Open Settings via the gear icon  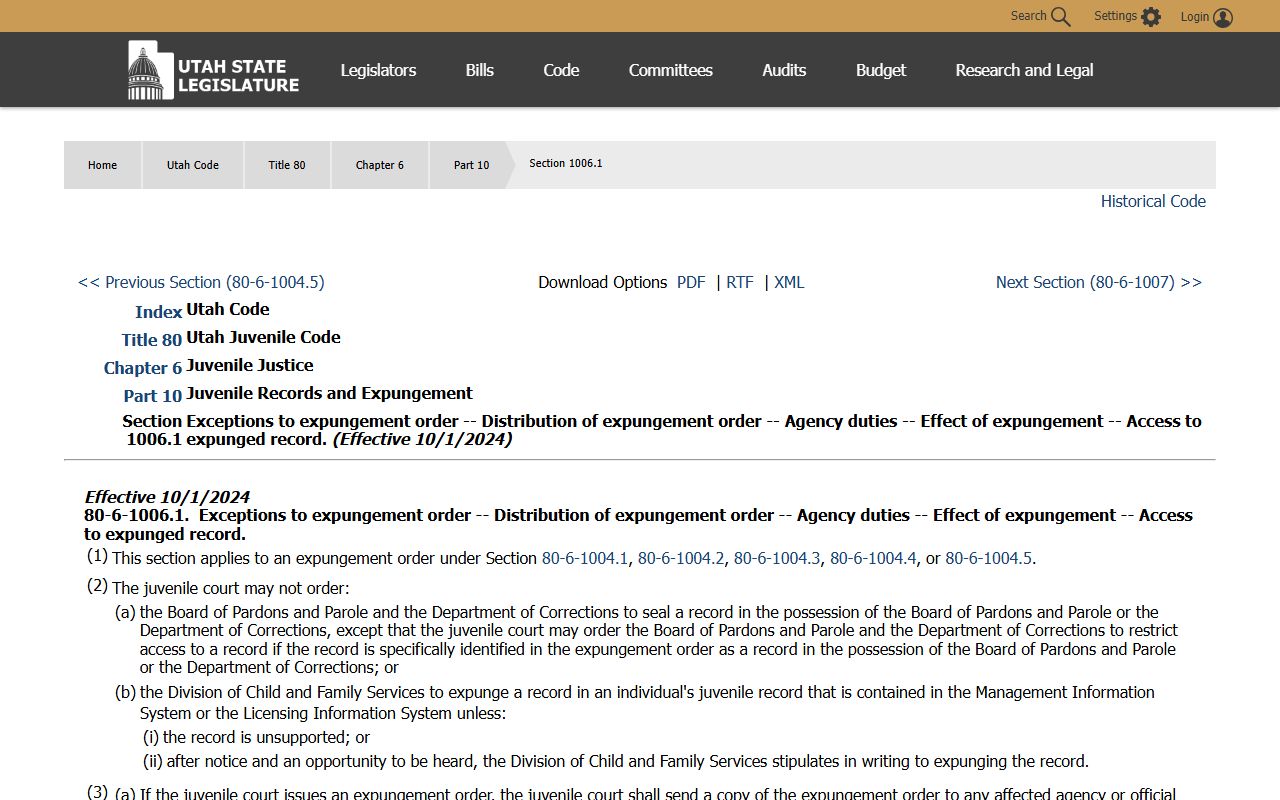(1151, 17)
